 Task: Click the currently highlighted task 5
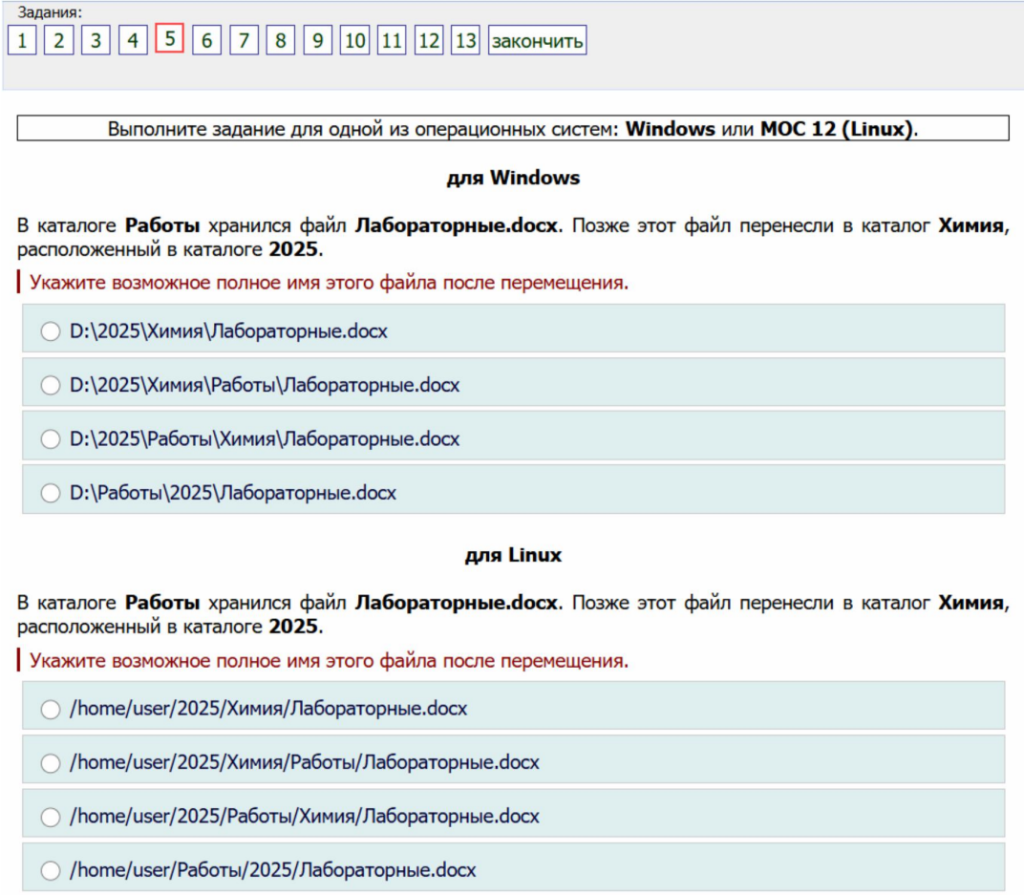170,39
